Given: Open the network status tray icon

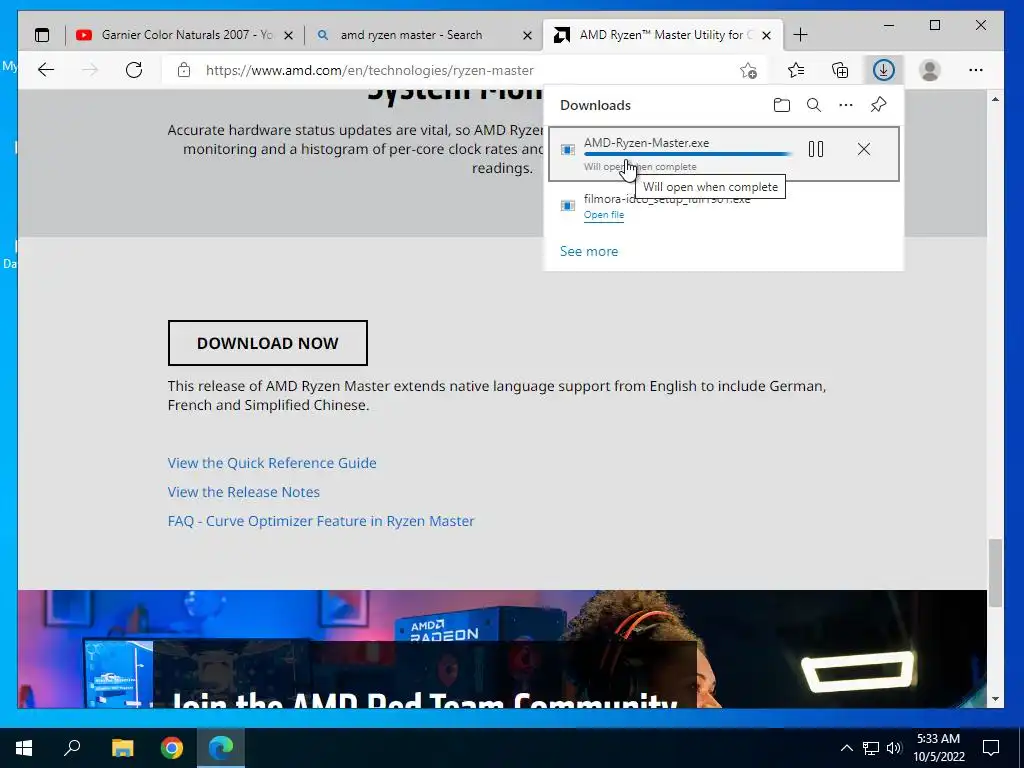Looking at the screenshot, I should coord(871,748).
